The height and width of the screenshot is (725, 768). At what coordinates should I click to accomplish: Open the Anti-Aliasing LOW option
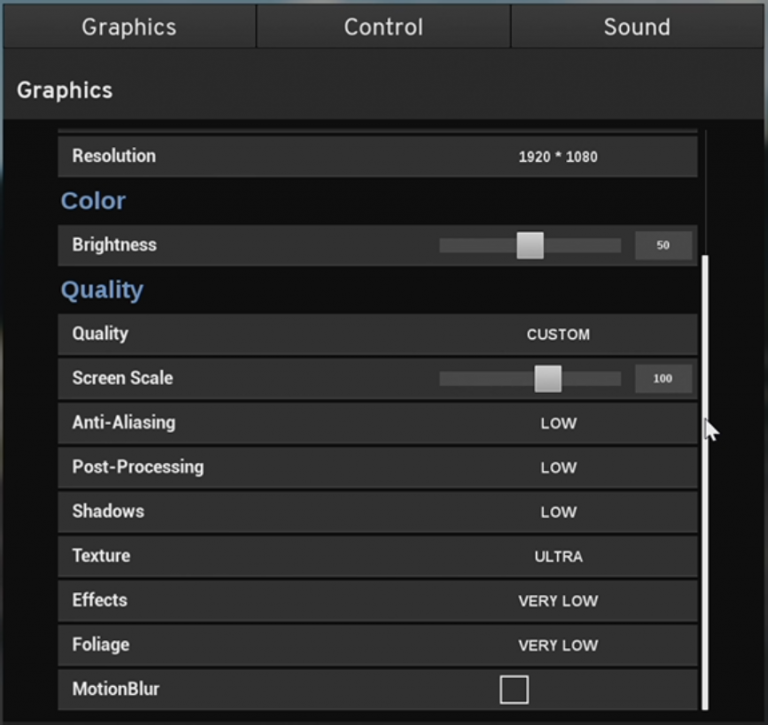[558, 423]
